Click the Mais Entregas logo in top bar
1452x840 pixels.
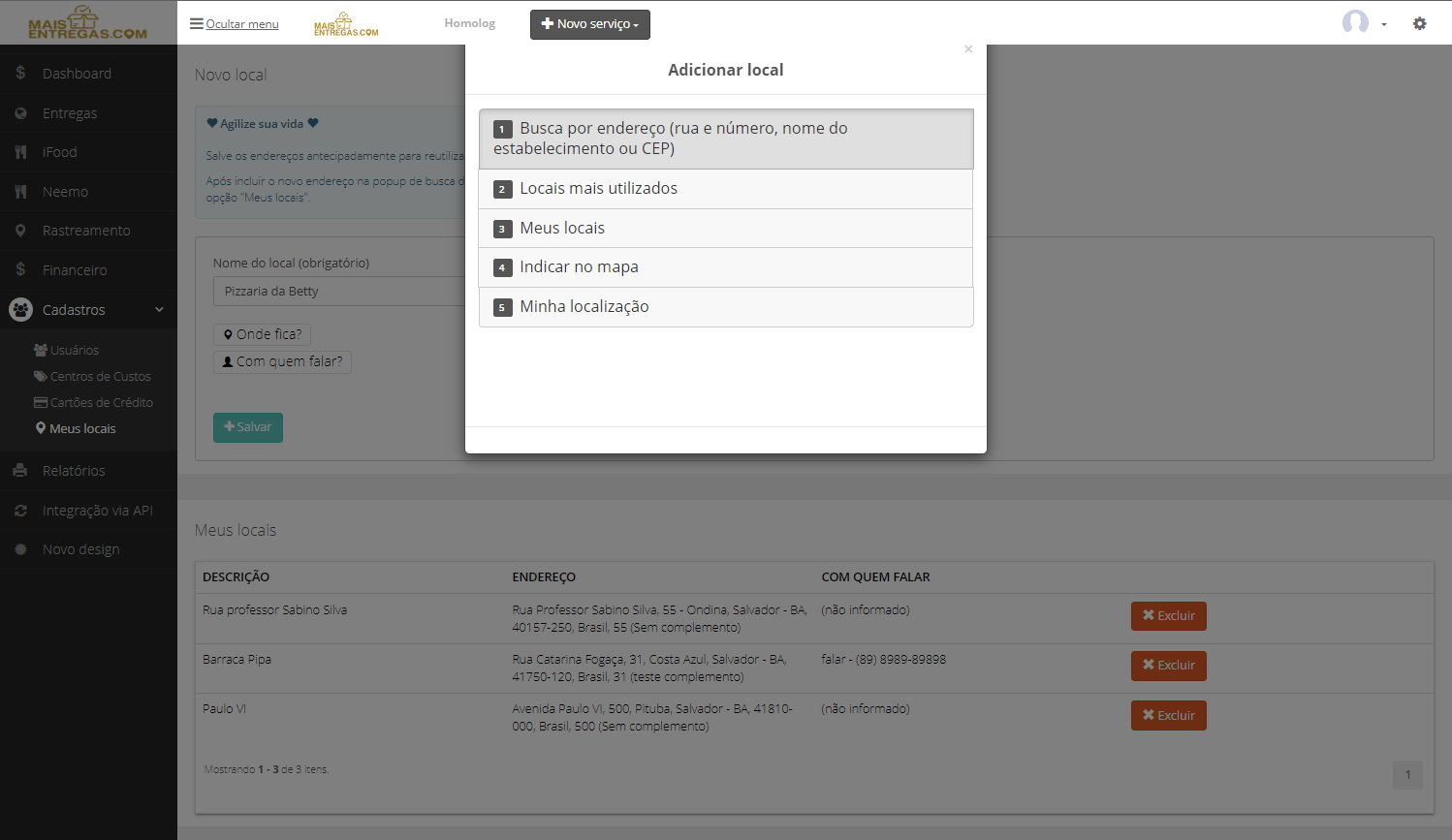346,24
